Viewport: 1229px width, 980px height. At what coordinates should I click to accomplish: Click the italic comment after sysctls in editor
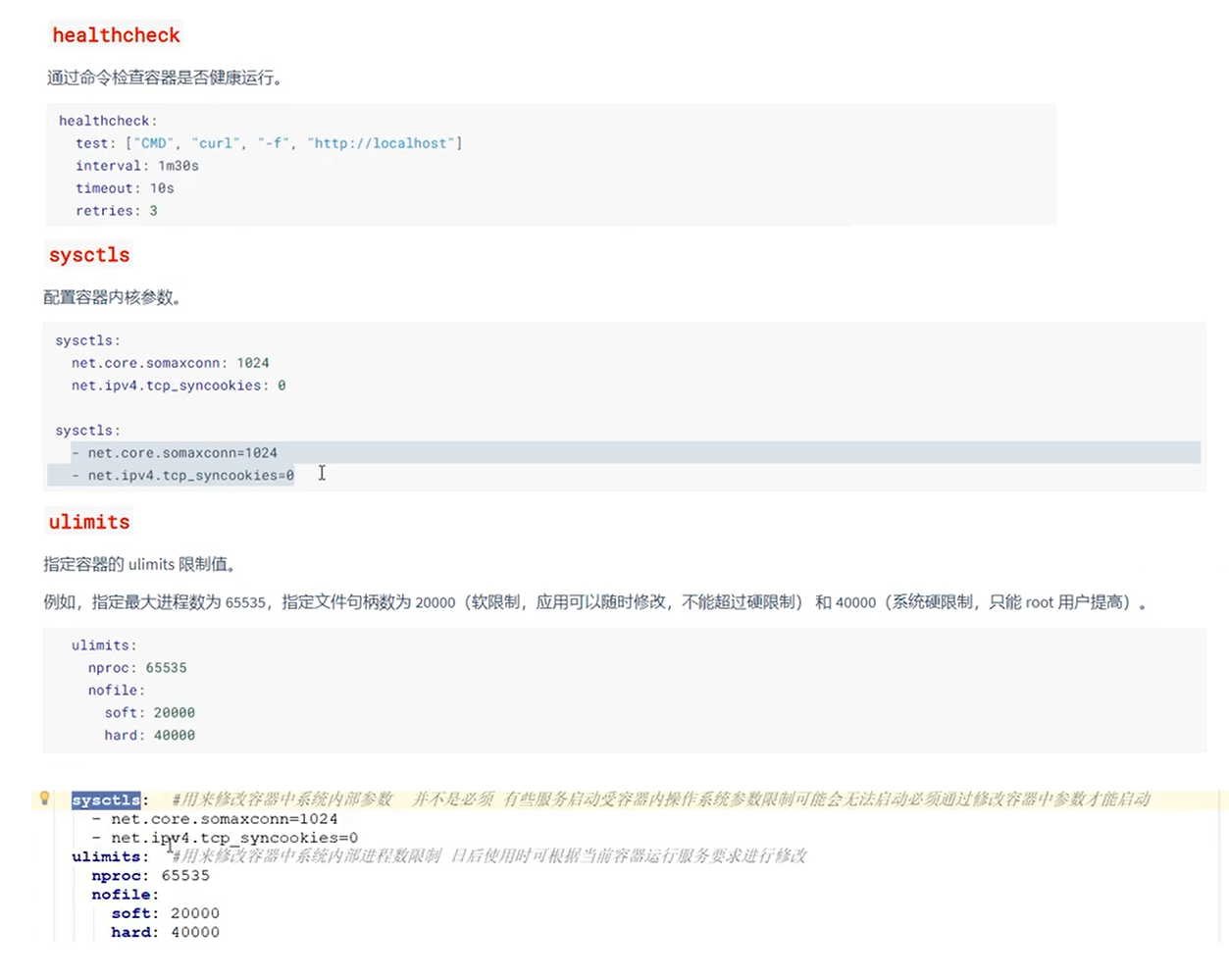[659, 799]
